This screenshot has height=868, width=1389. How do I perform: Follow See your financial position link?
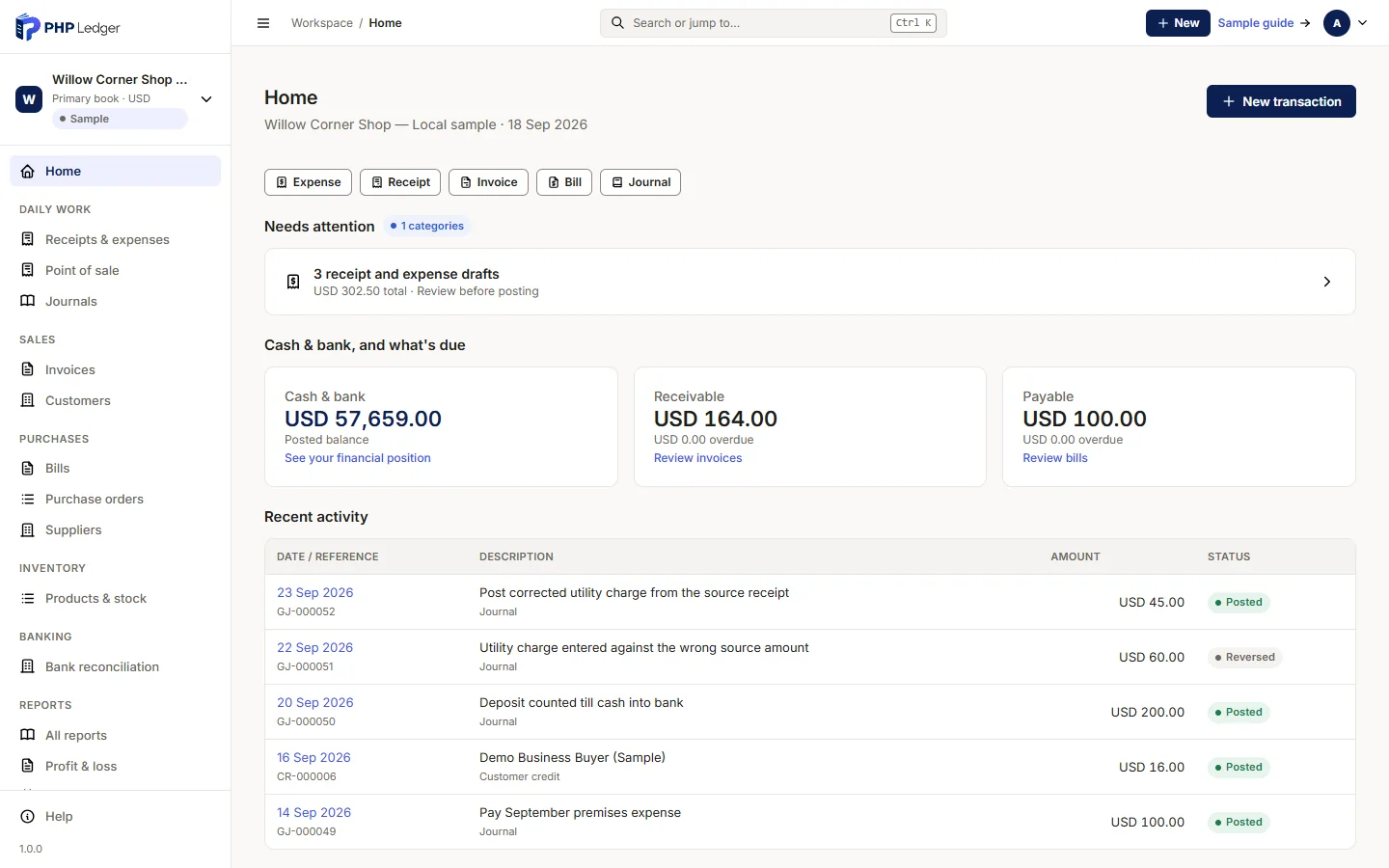pos(358,458)
